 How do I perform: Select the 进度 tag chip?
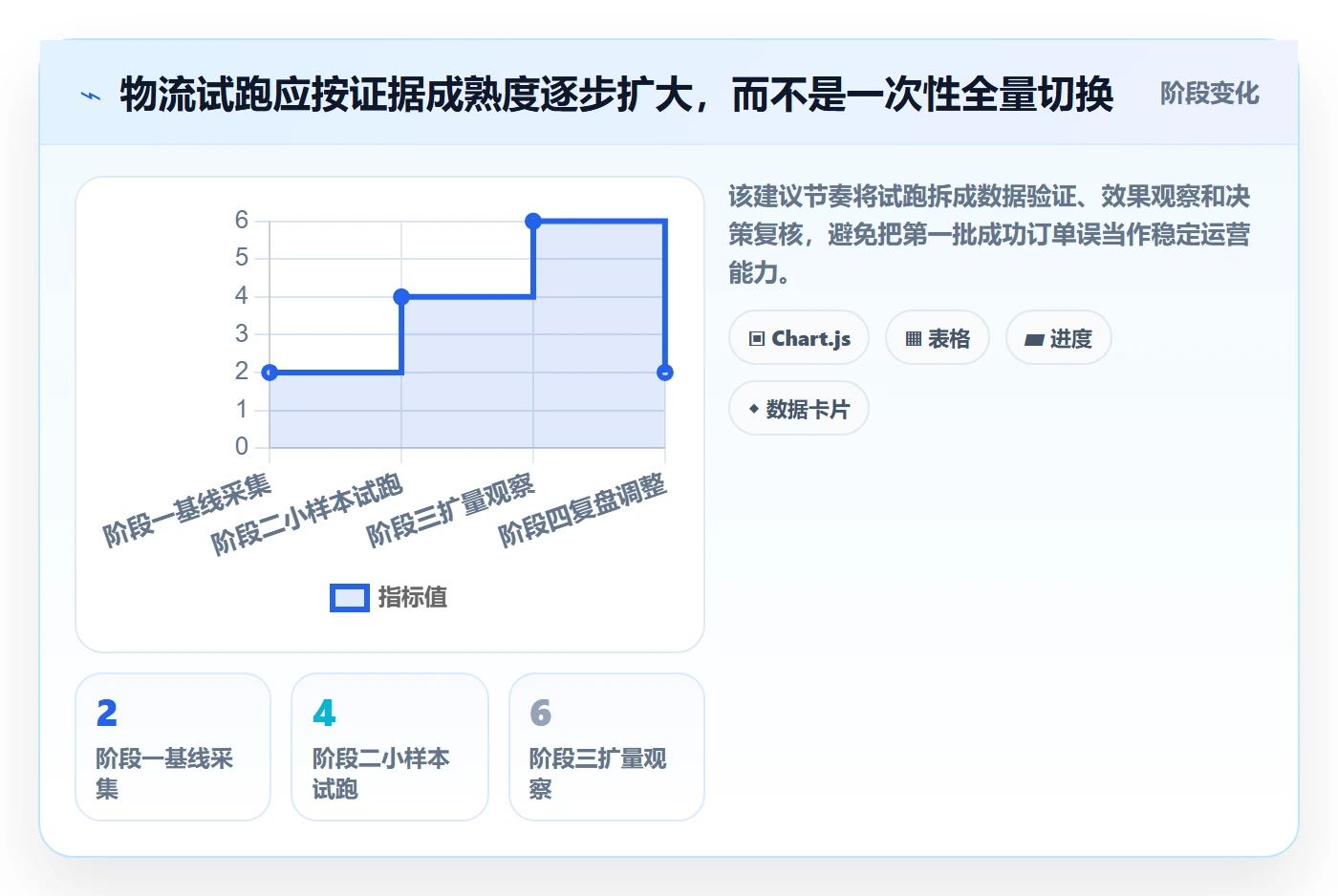coord(1059,338)
